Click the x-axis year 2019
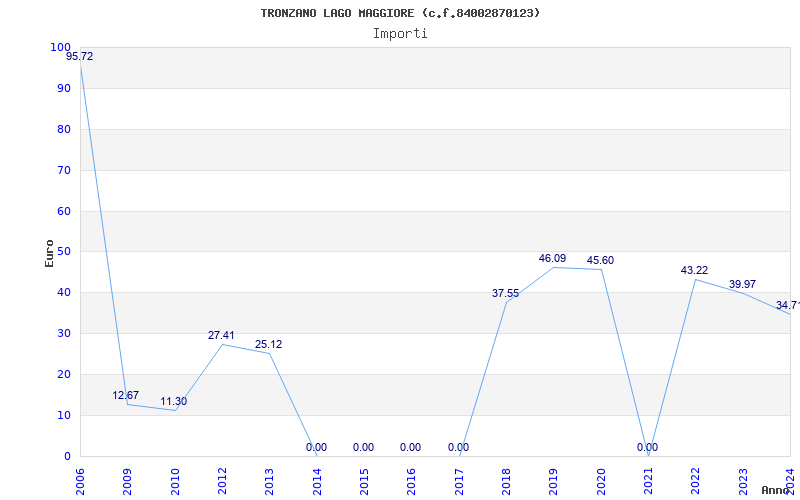The width and height of the screenshot is (800, 500). click(554, 482)
